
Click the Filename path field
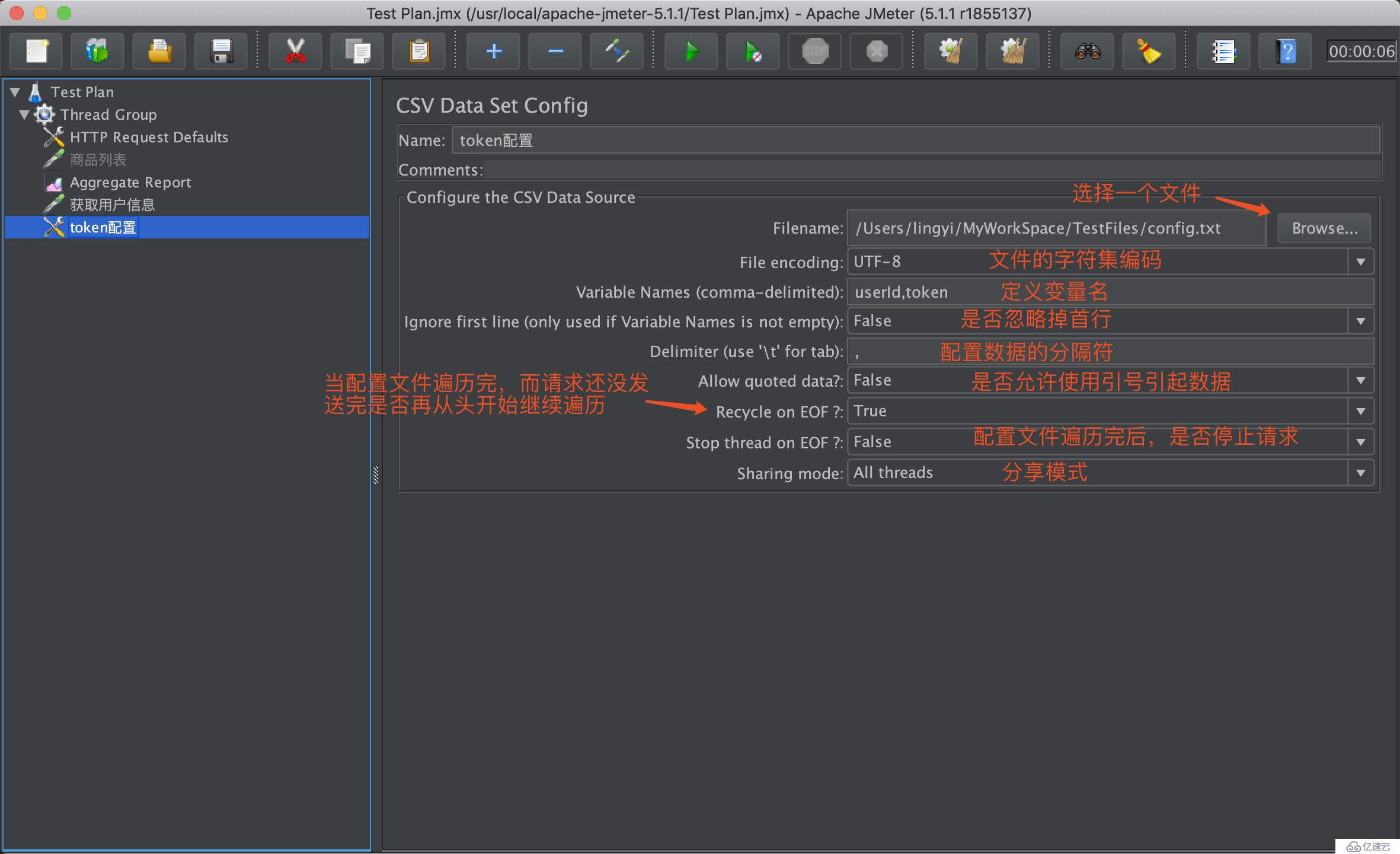(1057, 228)
